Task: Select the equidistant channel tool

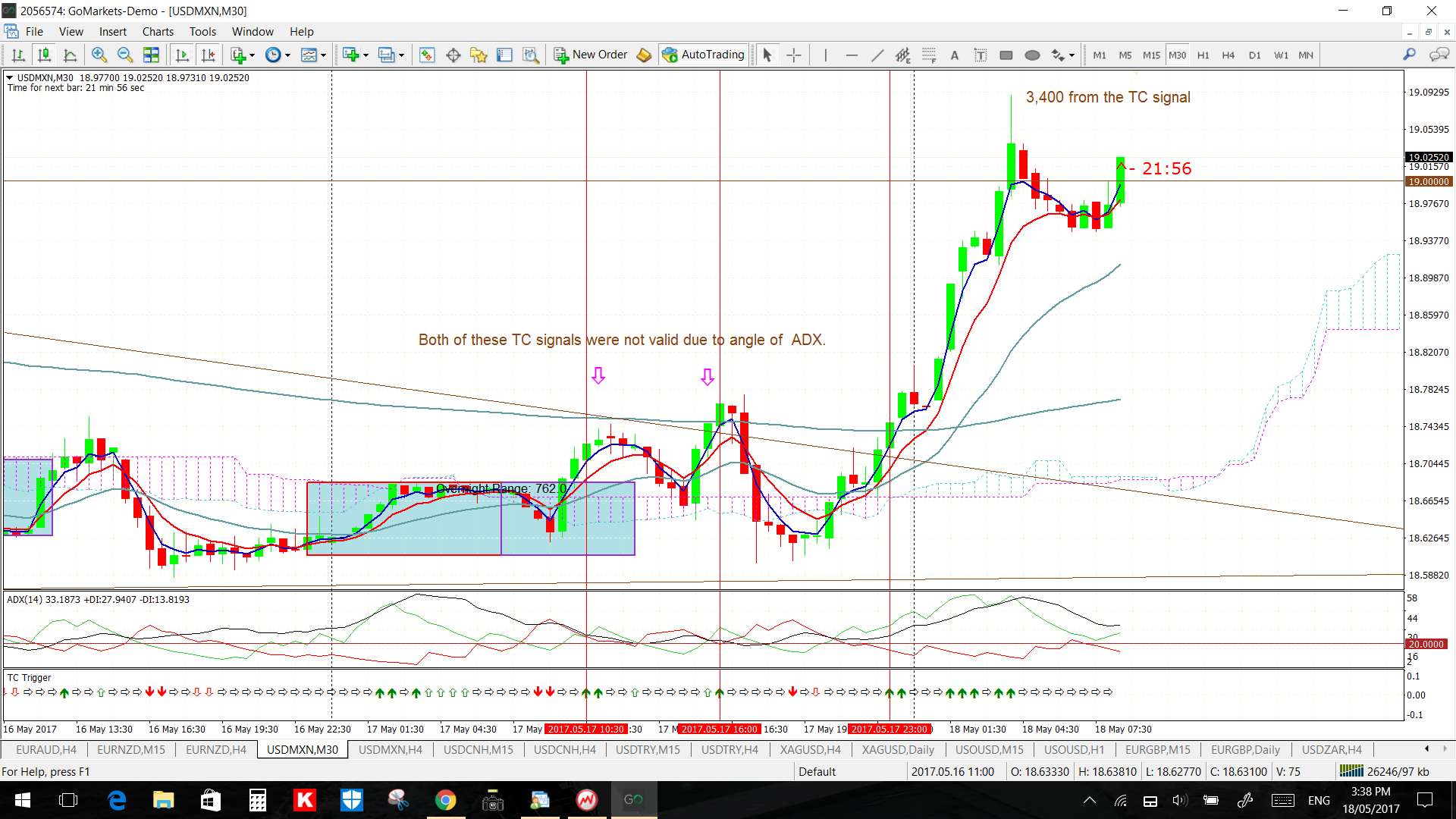Action: pyautogui.click(x=902, y=55)
